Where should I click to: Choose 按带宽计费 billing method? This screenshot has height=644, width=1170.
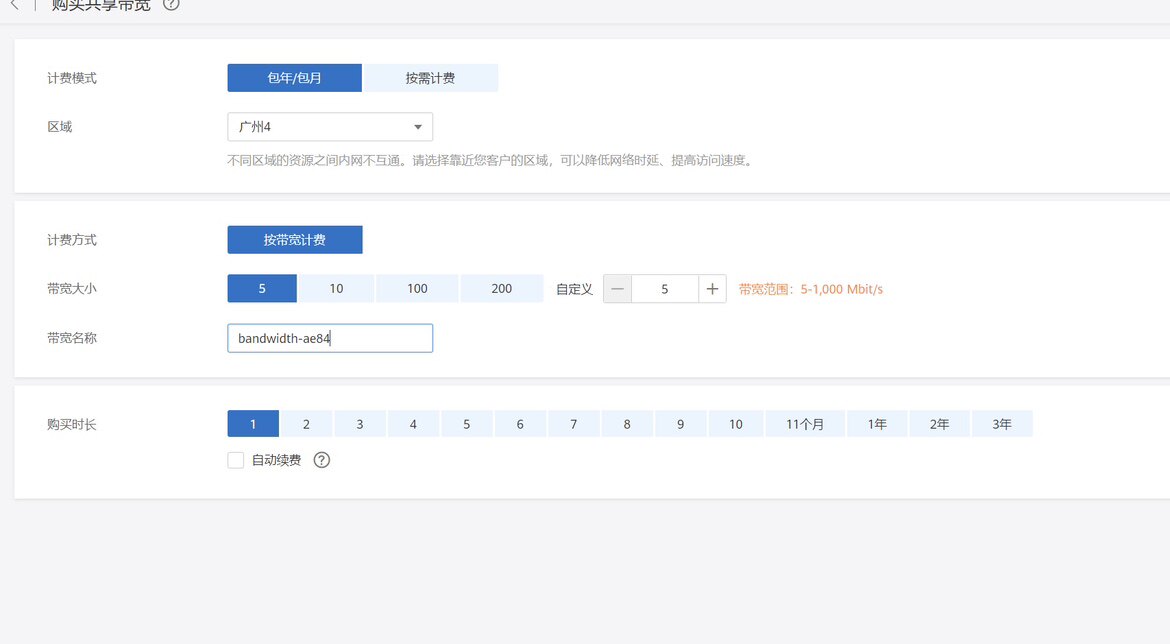295,240
